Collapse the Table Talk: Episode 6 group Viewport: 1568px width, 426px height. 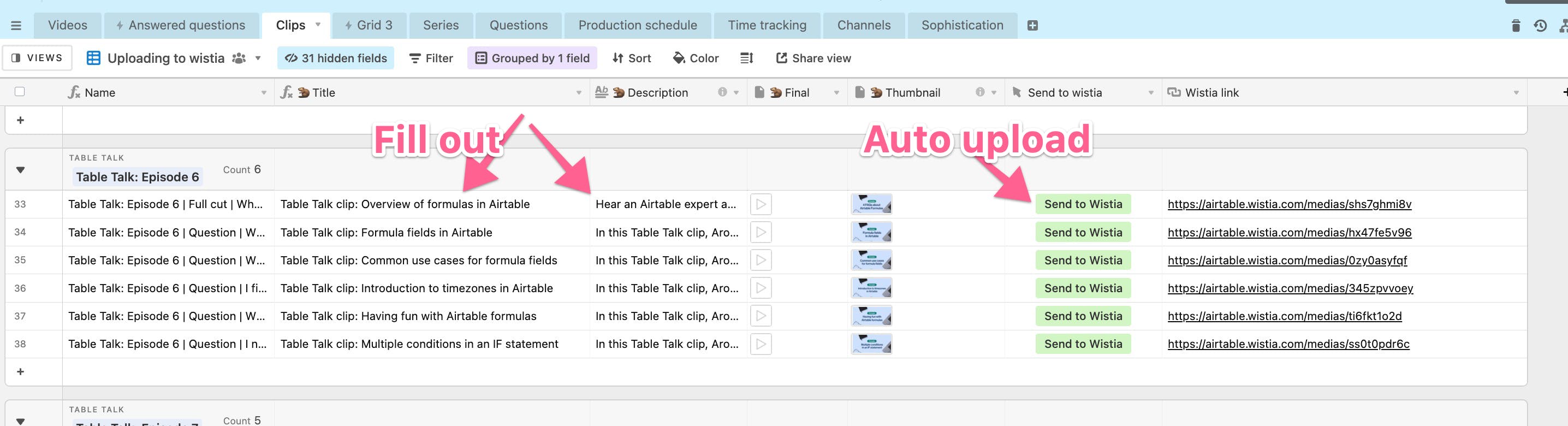pos(21,170)
